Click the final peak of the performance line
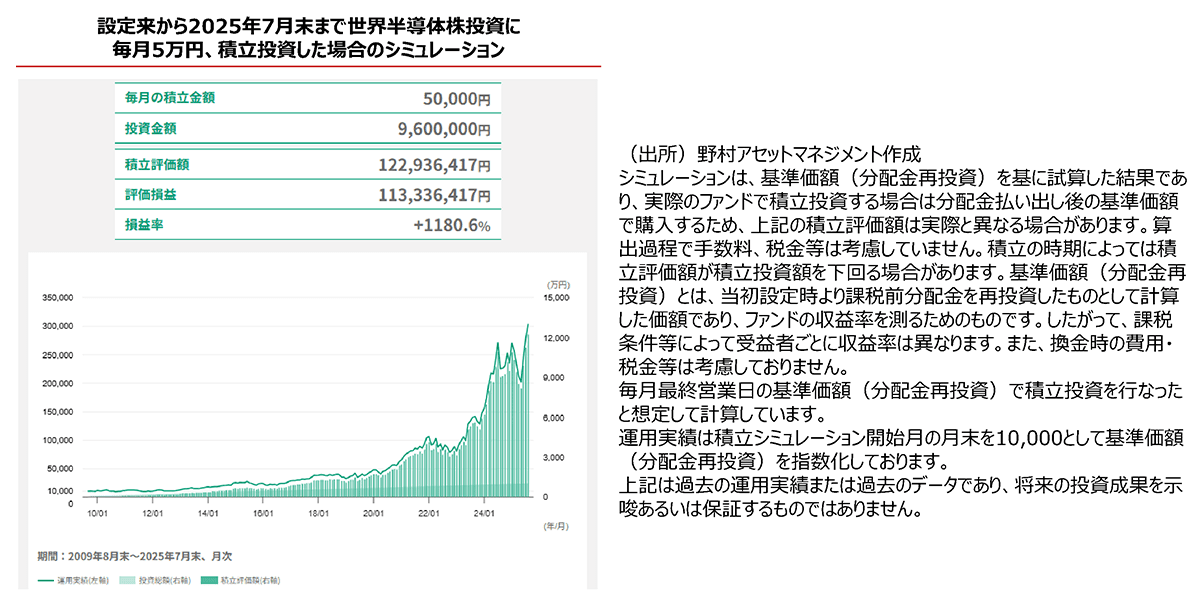 click(528, 325)
